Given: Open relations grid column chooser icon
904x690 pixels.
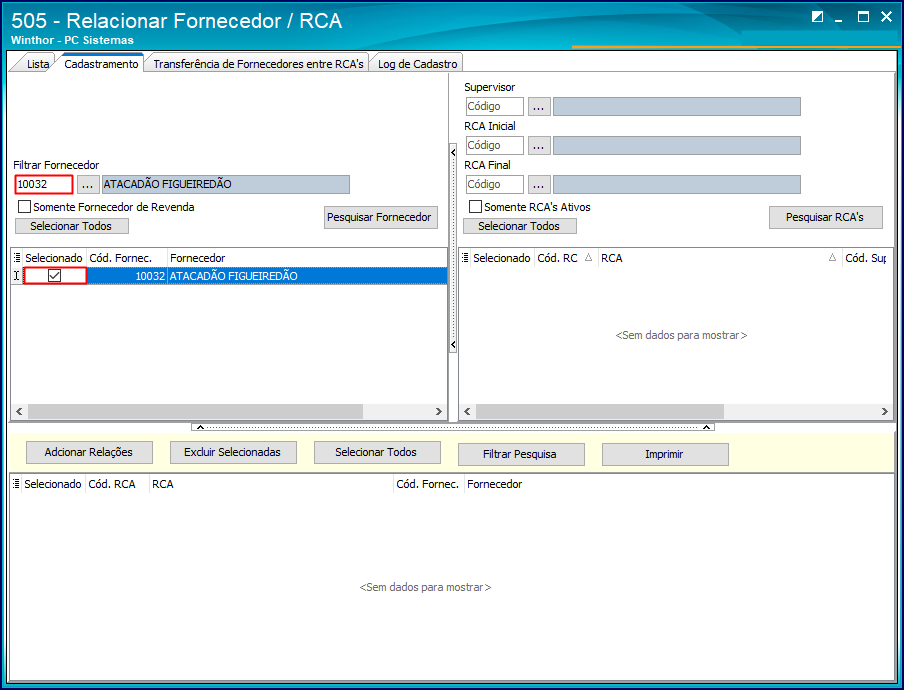Looking at the screenshot, I should [16, 484].
